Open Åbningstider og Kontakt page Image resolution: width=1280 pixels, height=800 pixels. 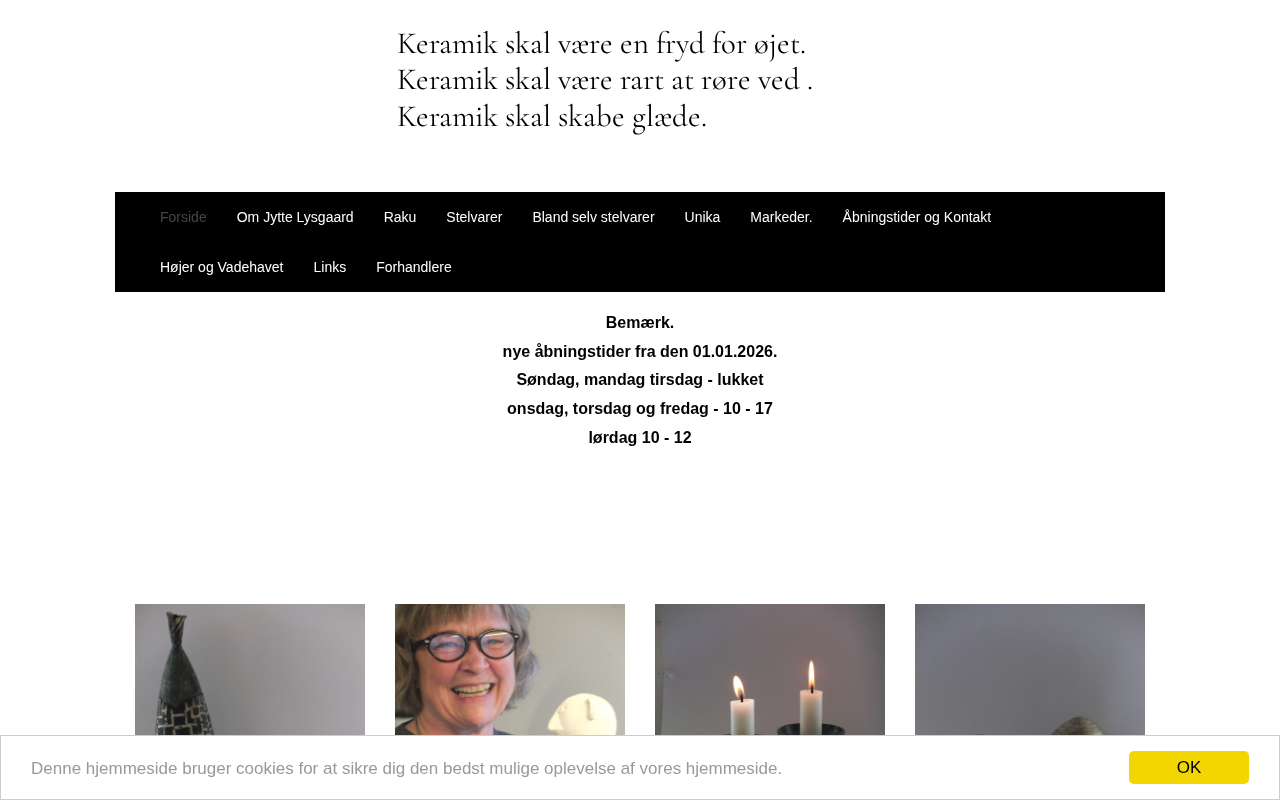pos(917,217)
